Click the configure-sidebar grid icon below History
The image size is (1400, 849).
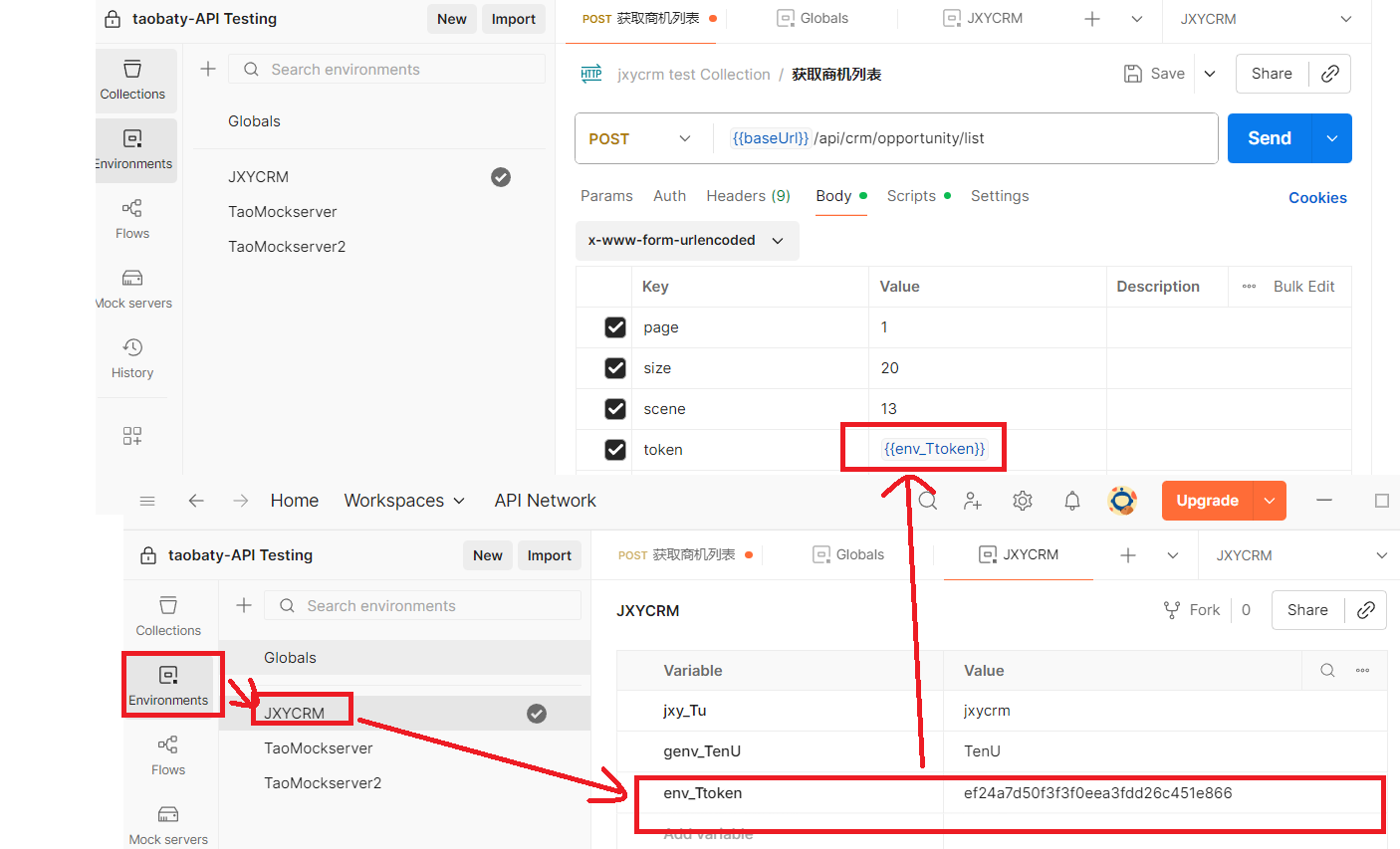click(x=132, y=436)
